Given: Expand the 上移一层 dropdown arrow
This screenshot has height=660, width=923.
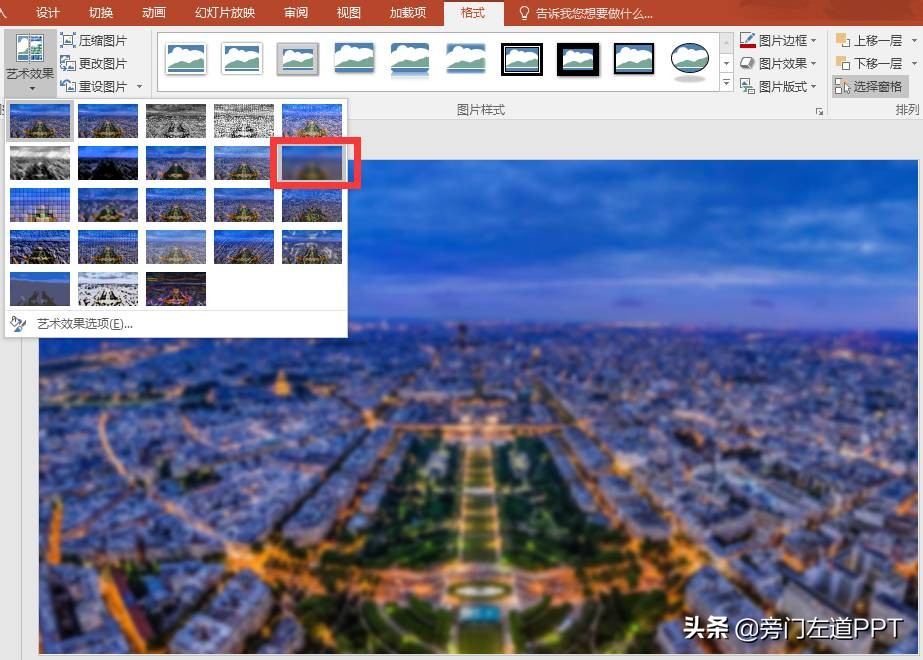Looking at the screenshot, I should 914,40.
